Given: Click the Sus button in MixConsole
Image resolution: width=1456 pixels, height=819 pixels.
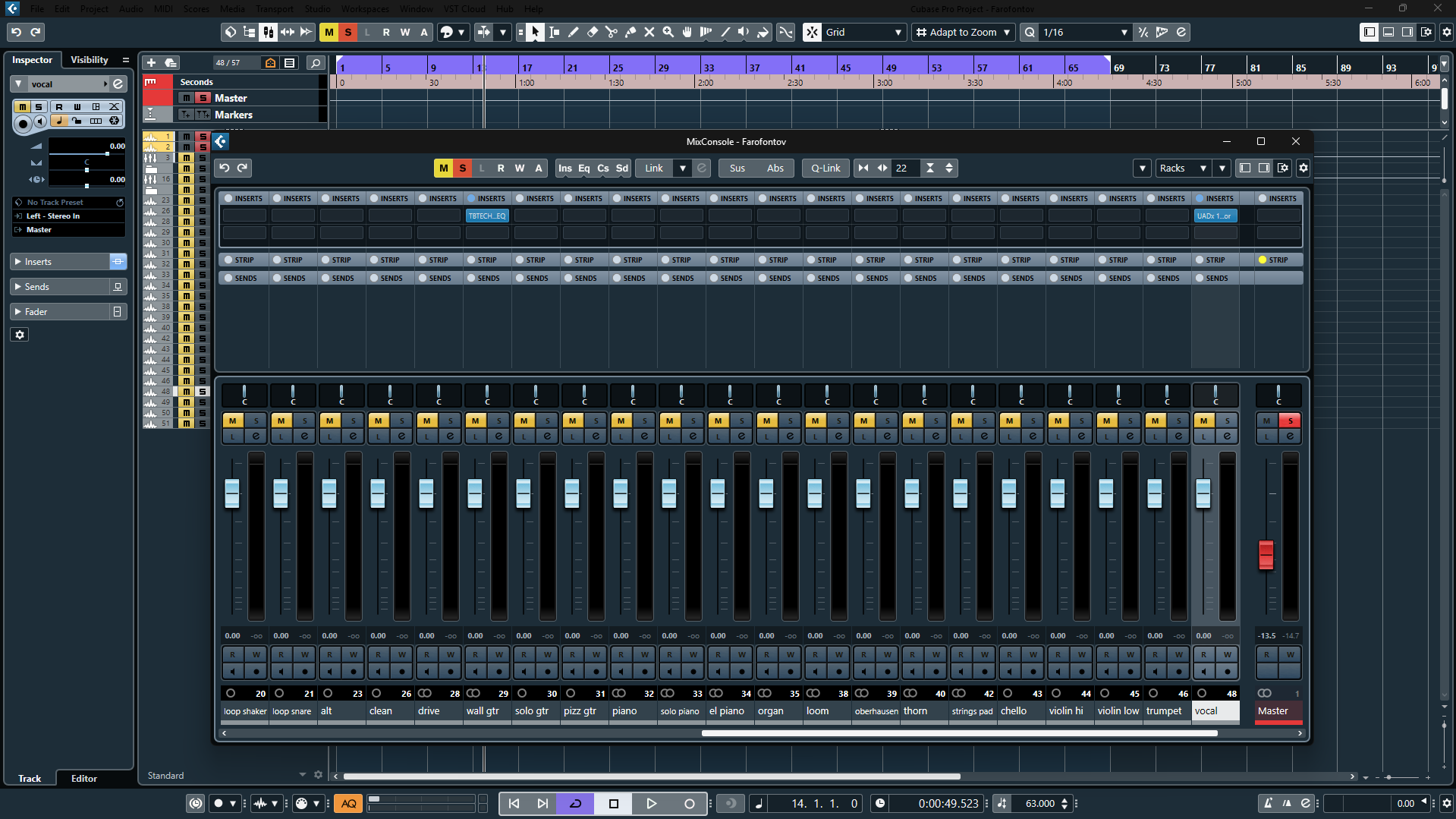Looking at the screenshot, I should click(x=737, y=168).
